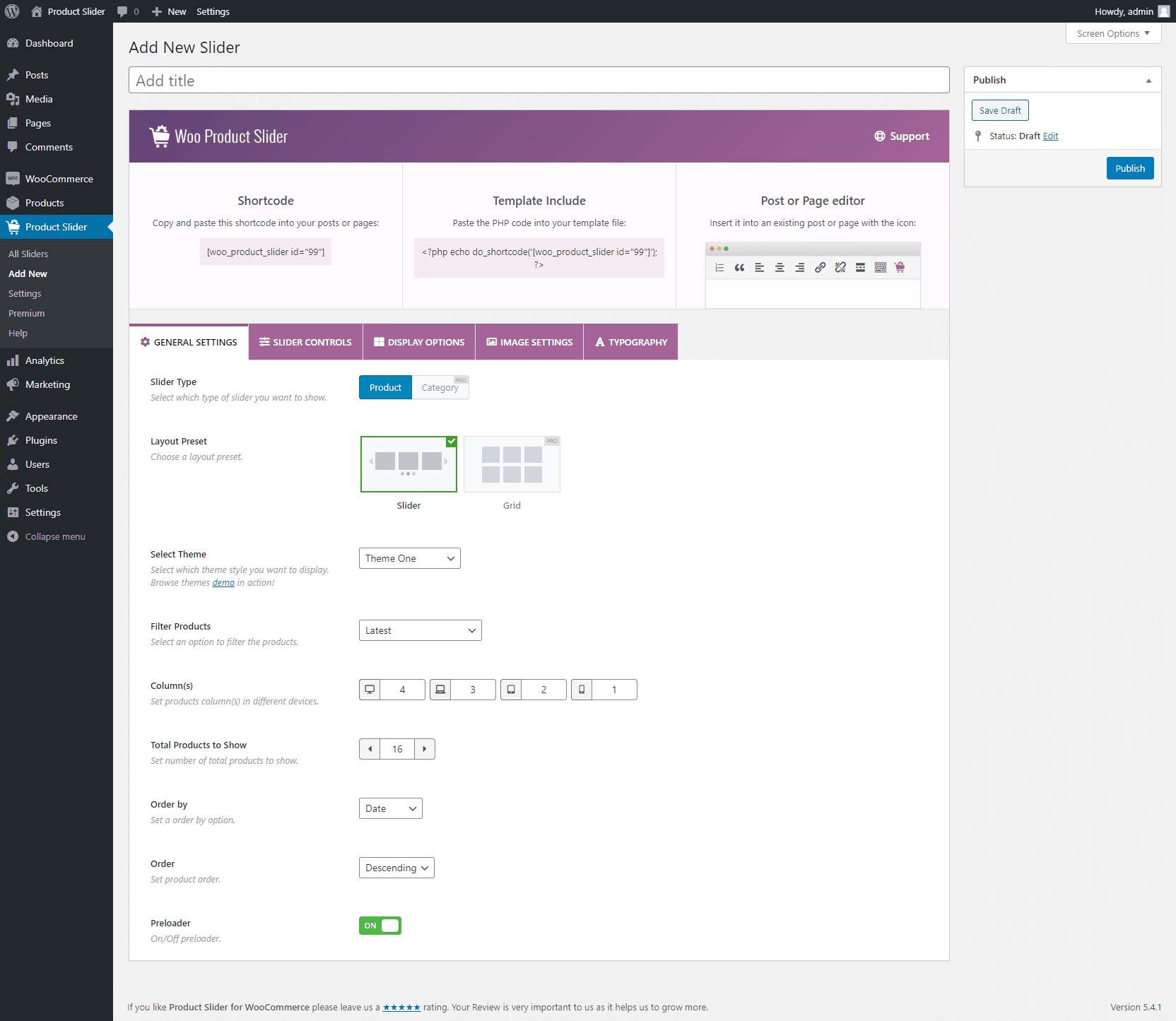The image size is (1176, 1021).
Task: Increase total products with right arrow
Action: point(424,749)
